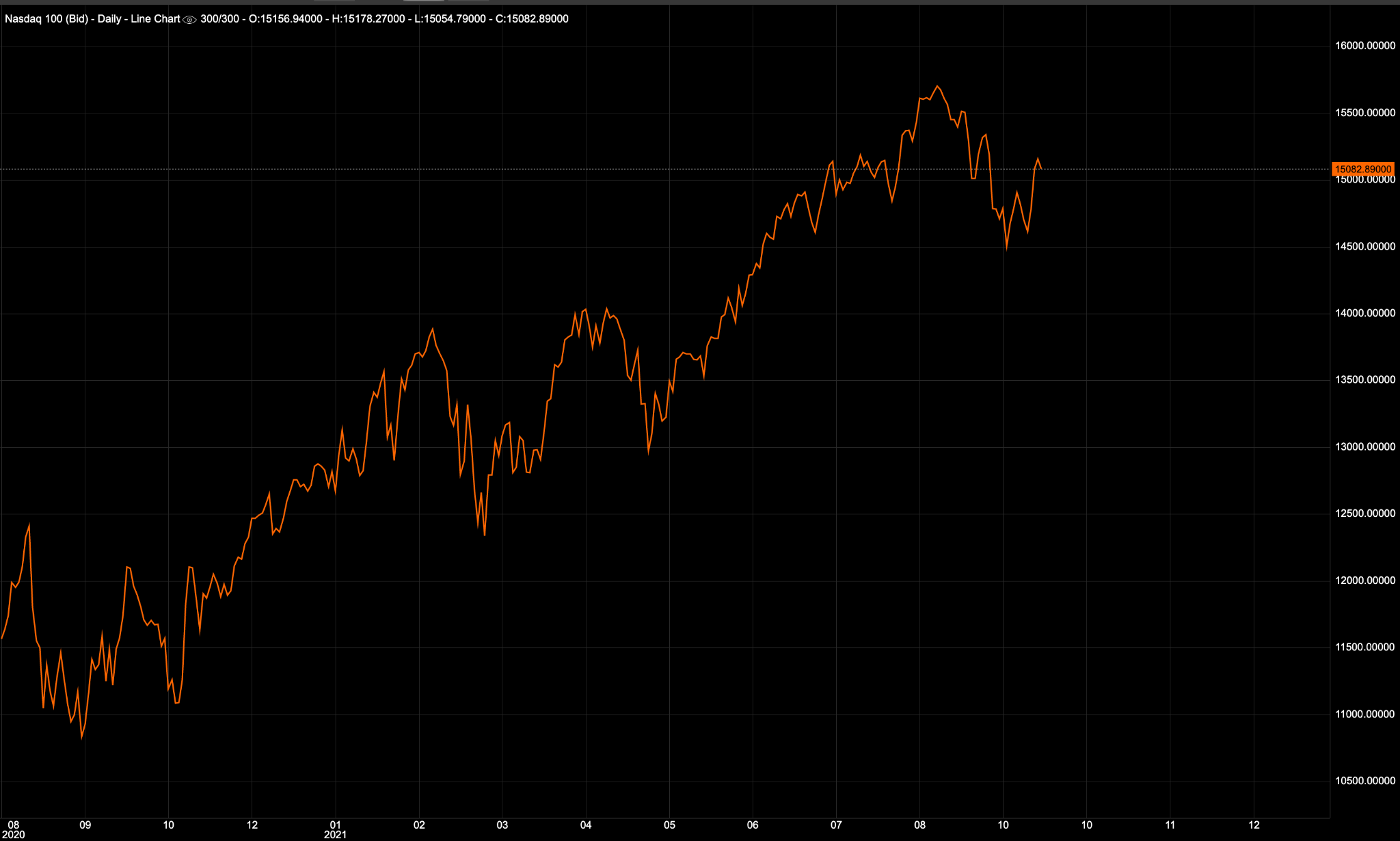Click the 08 2020 time axis label
The width and height of the screenshot is (1400, 841).
point(12,830)
